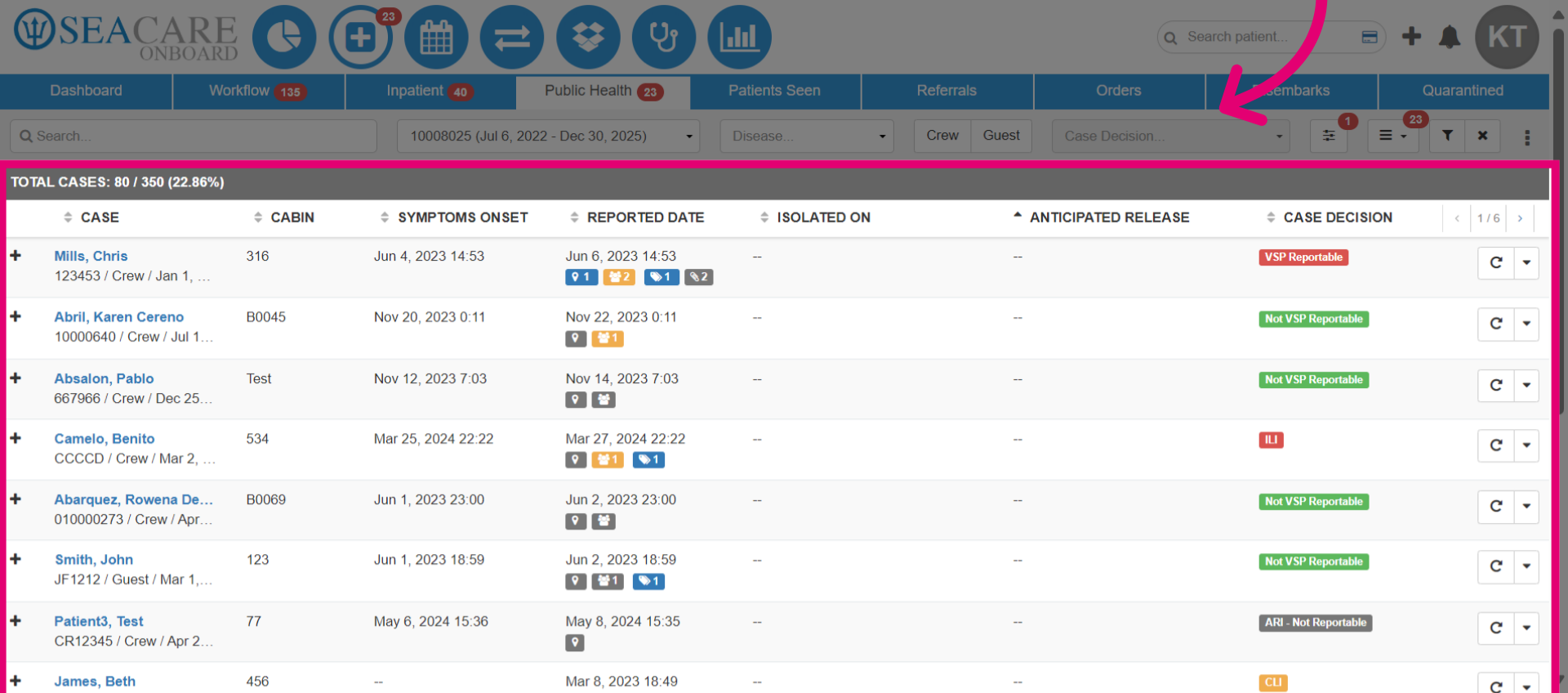Open the KT user avatar
The image size is (1568, 693).
click(1507, 37)
